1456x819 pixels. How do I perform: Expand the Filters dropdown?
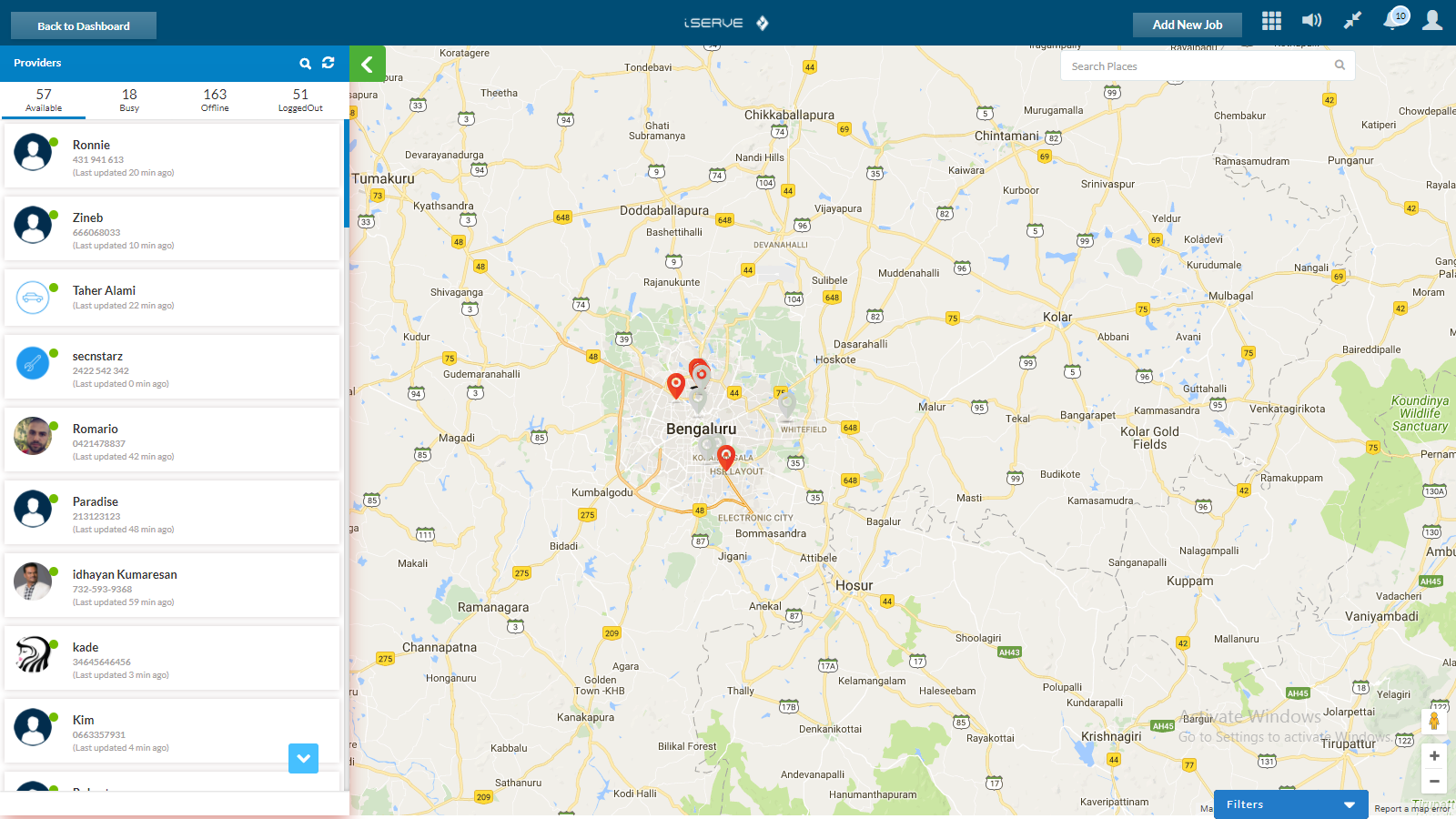pos(1290,804)
